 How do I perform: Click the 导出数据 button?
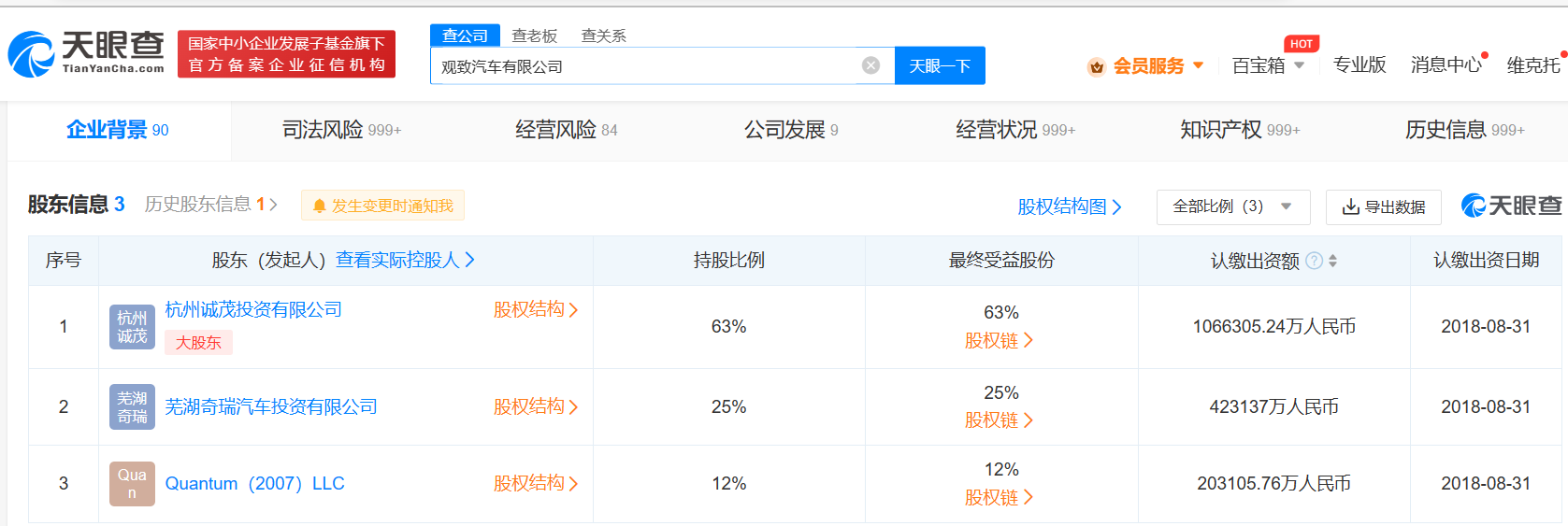1384,206
